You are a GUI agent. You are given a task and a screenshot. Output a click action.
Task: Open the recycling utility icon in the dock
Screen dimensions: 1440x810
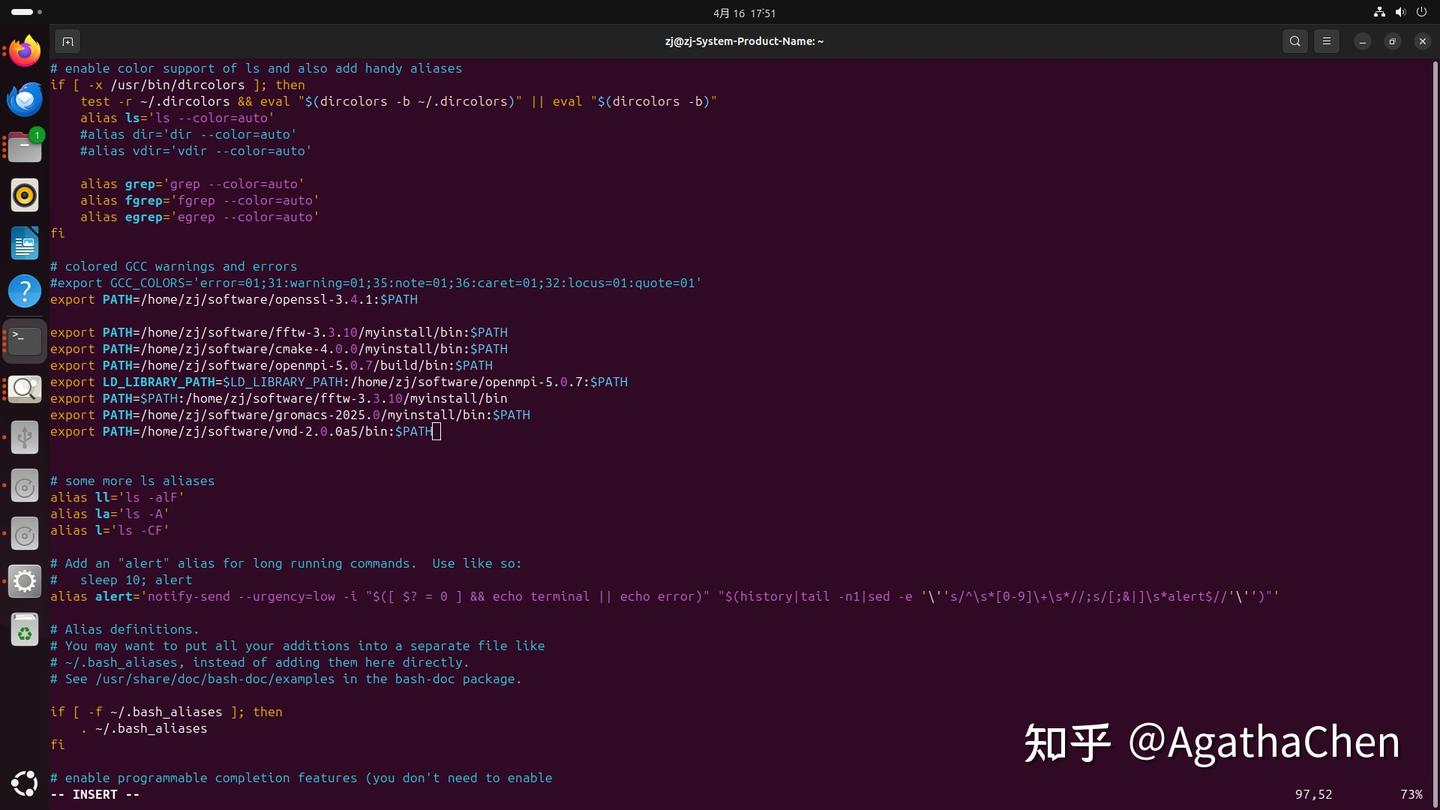tap(24, 630)
